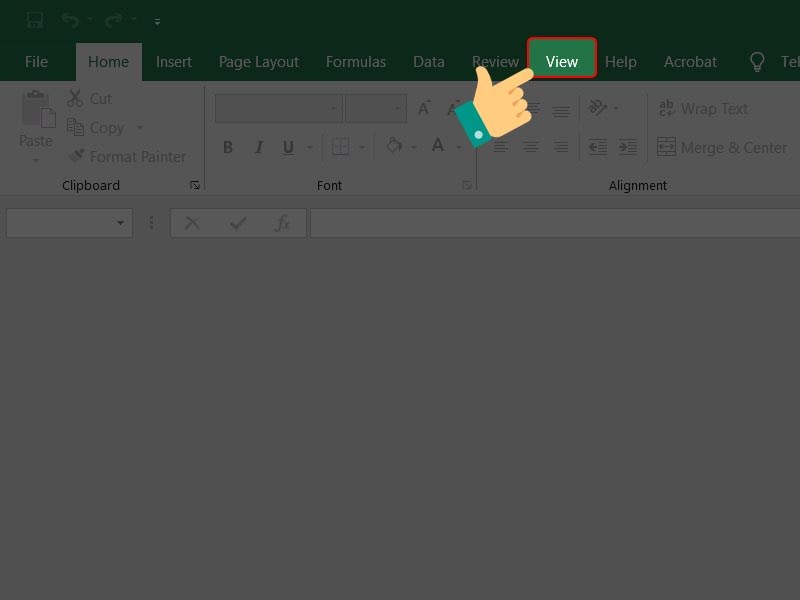Open the Acrobat tab
The width and height of the screenshot is (800, 600).
tap(690, 62)
